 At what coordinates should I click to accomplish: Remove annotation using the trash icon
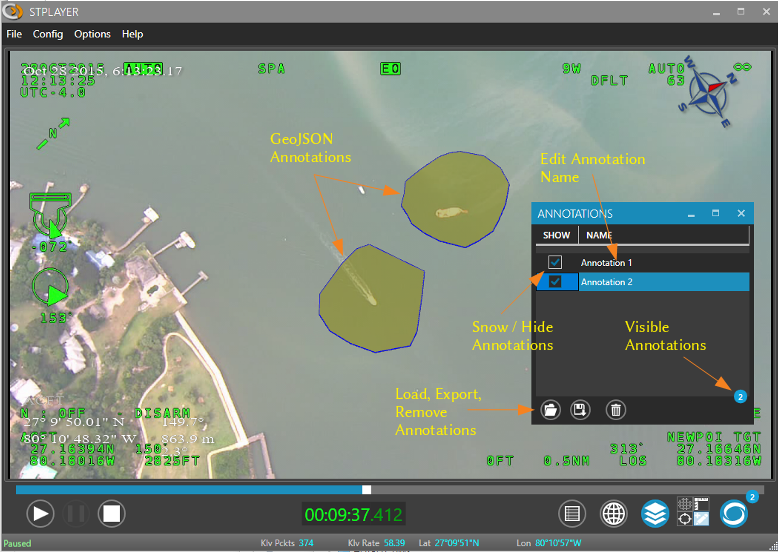pyautogui.click(x=616, y=409)
